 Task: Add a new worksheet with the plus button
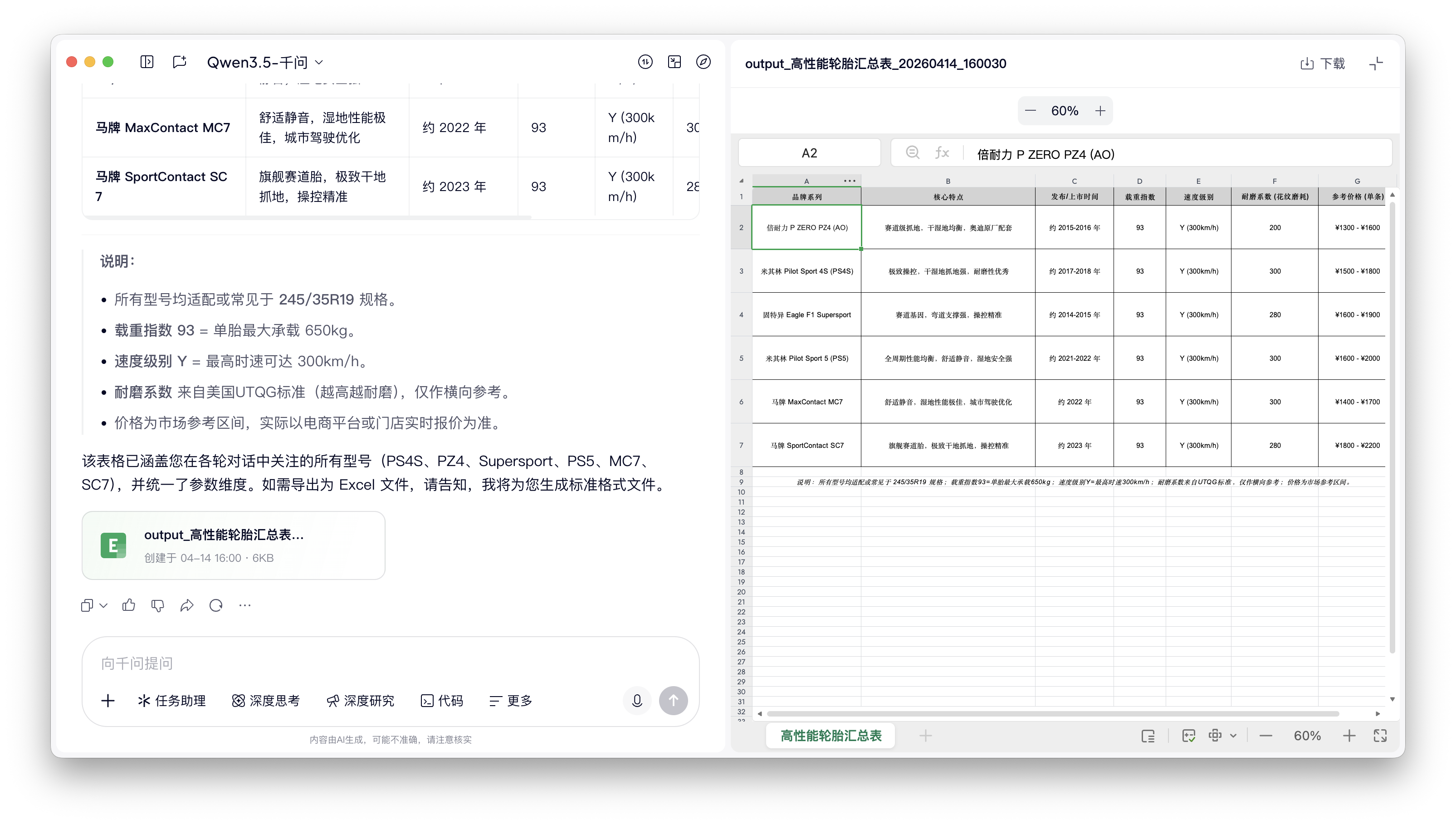(925, 736)
